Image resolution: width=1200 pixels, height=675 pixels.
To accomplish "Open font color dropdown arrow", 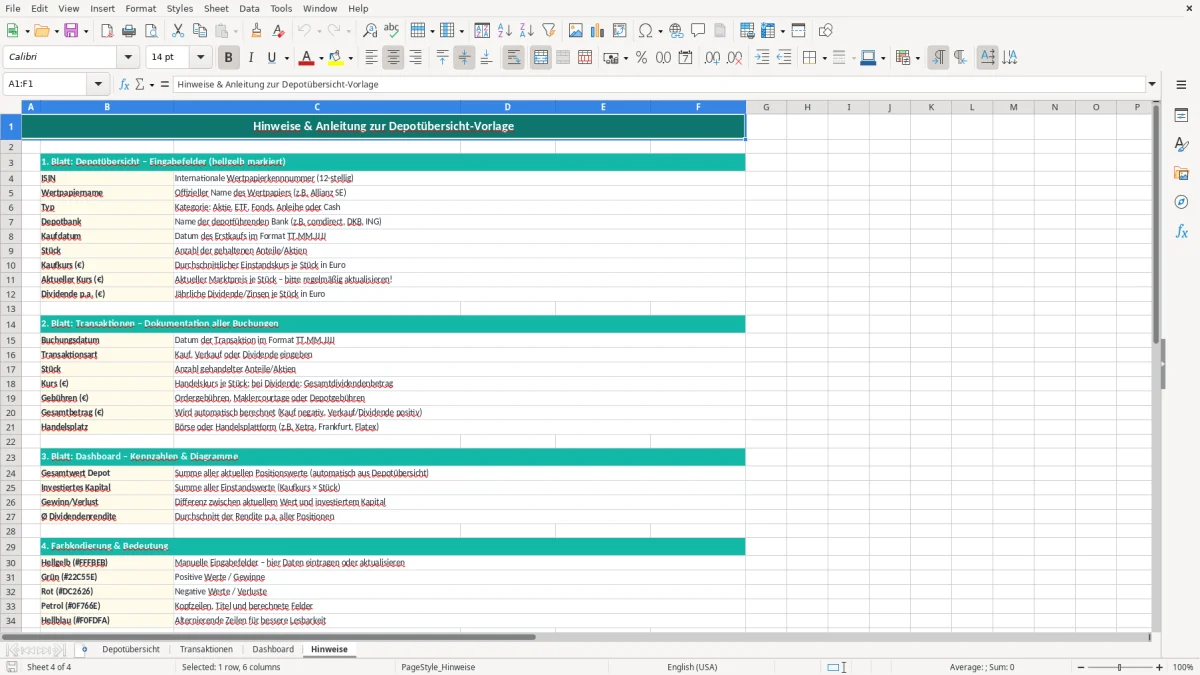I will pyautogui.click(x=320, y=58).
